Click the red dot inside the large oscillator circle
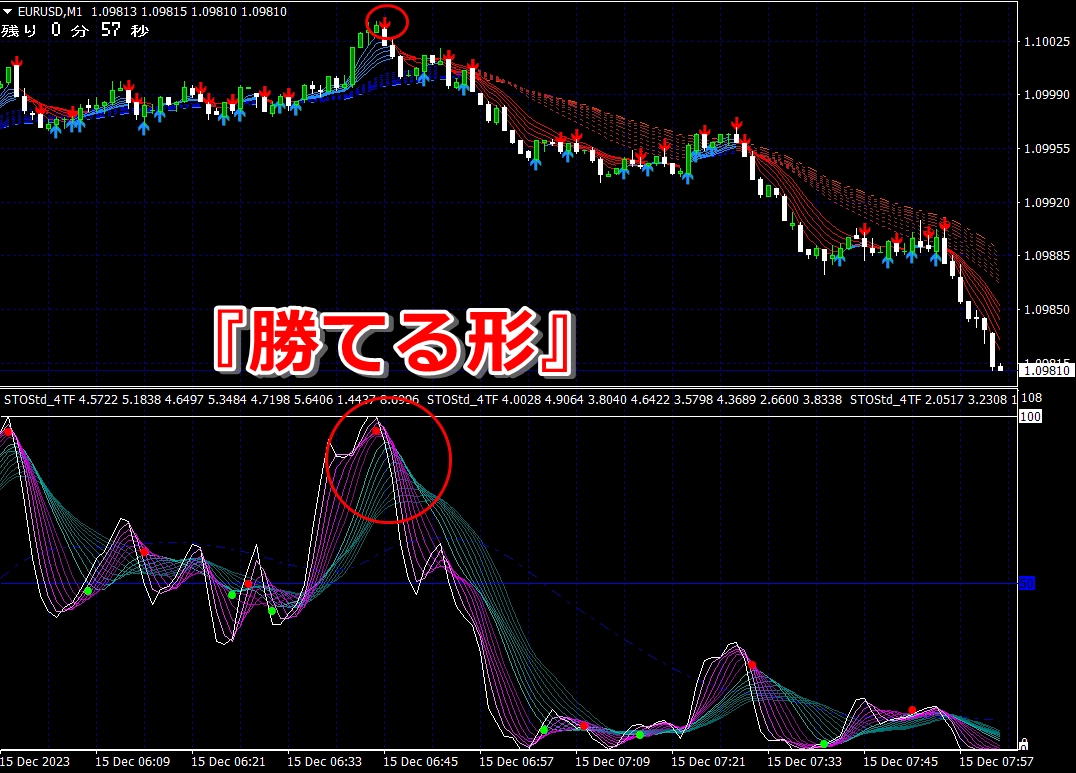Image resolution: width=1076 pixels, height=773 pixels. tap(377, 431)
